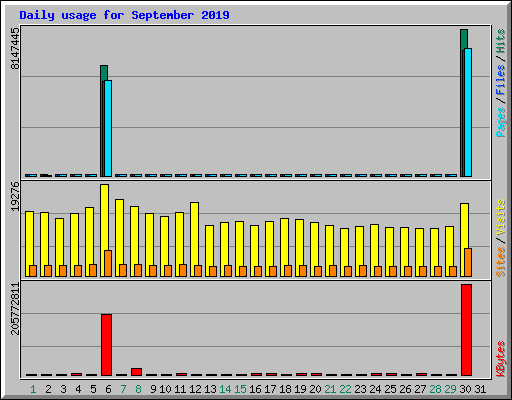Click the day label 25
Viewport: 512px width, 400px height.
pyautogui.click(x=390, y=389)
